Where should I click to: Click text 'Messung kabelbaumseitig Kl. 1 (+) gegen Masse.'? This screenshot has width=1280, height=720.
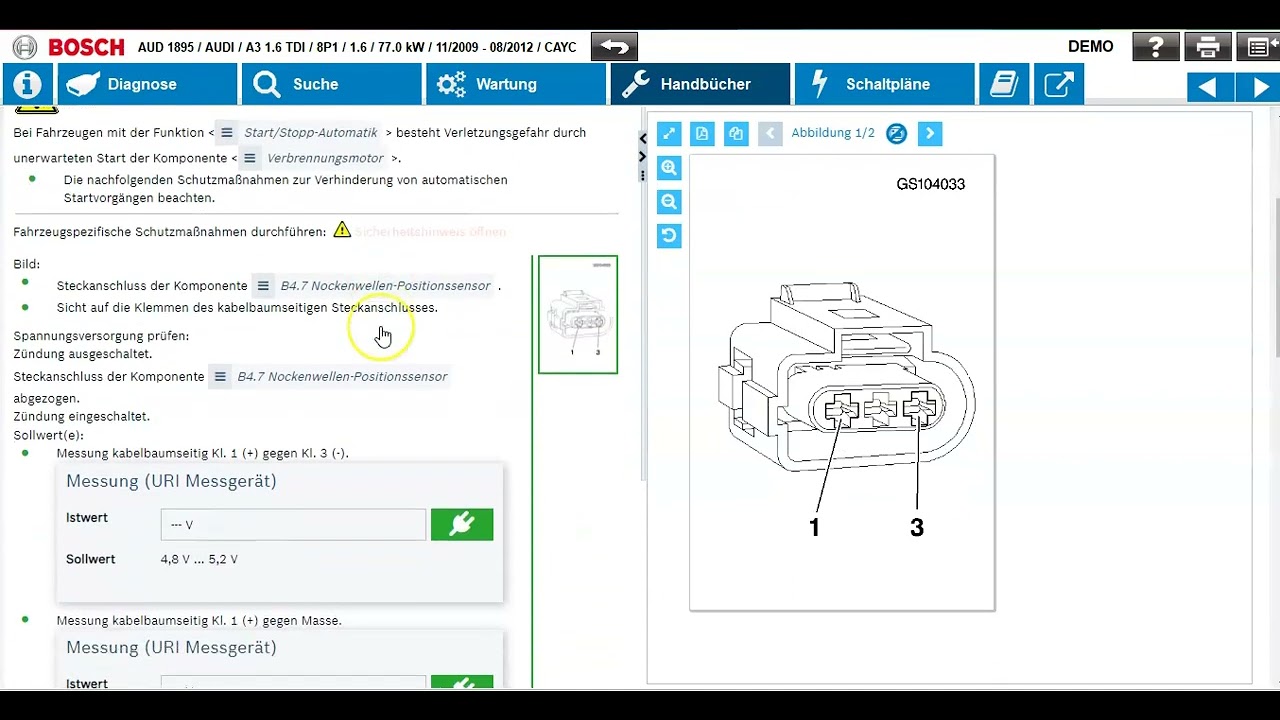[x=199, y=621]
